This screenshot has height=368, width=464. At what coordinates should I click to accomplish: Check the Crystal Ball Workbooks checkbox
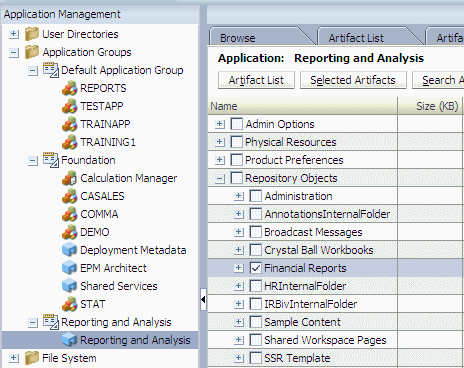[255, 250]
